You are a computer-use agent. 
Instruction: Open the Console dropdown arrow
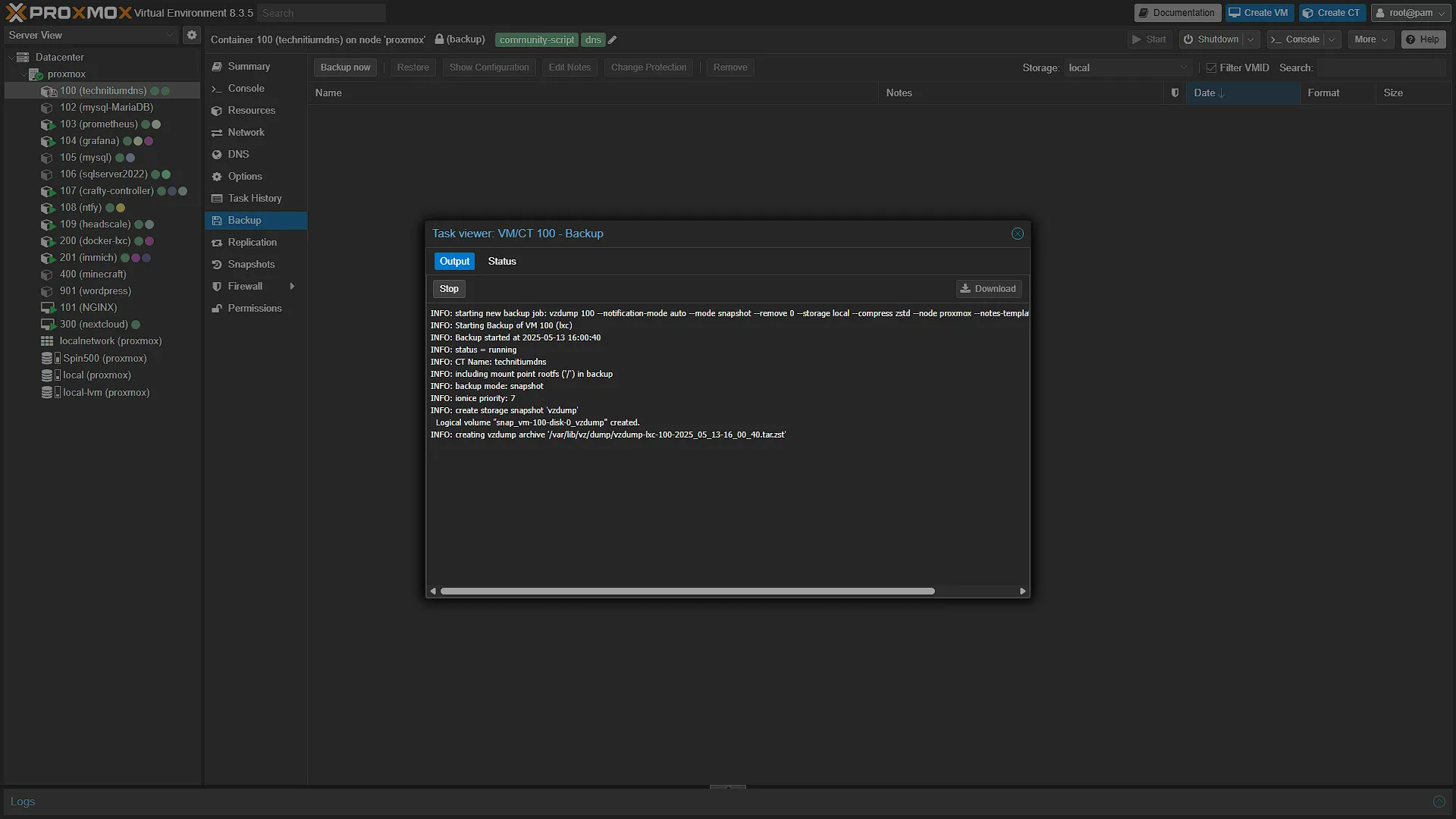click(1332, 39)
